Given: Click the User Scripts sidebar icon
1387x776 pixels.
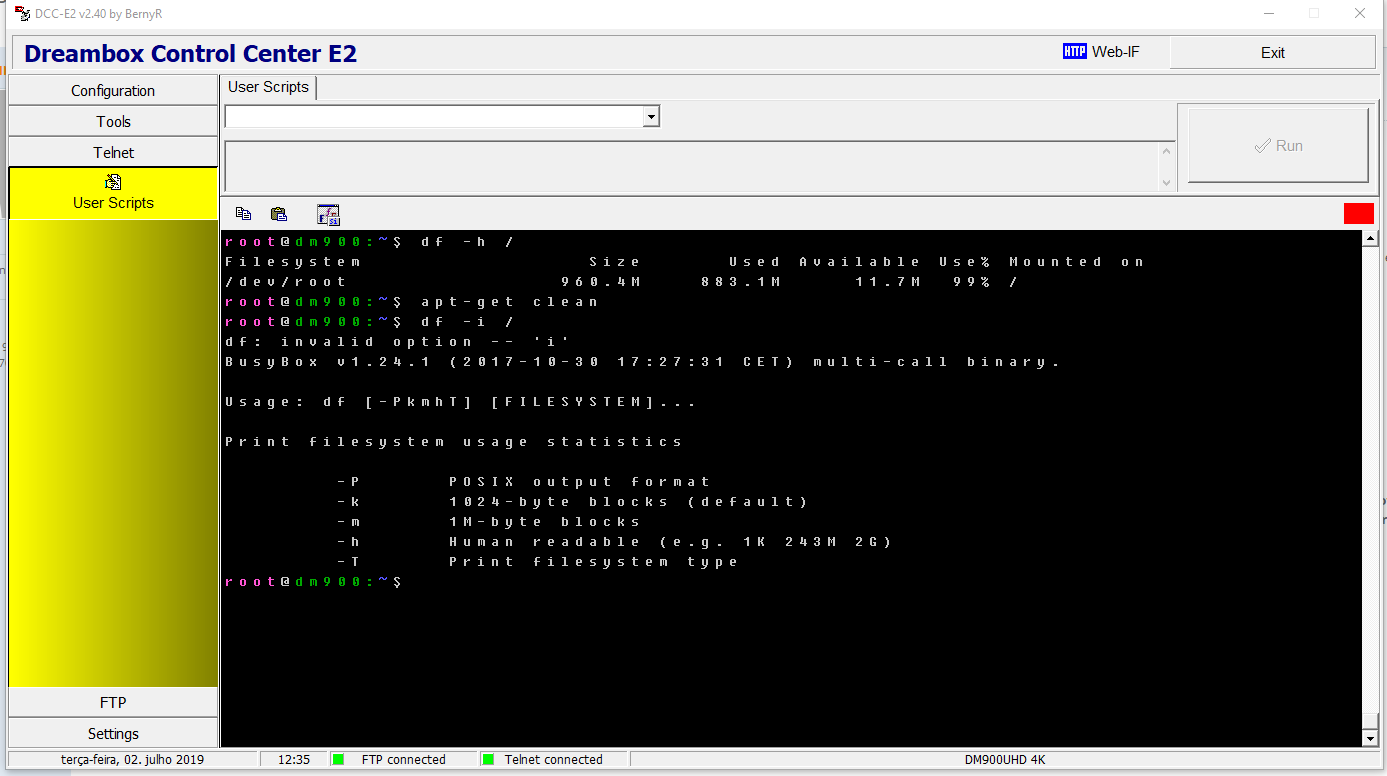Looking at the screenshot, I should point(113,182).
